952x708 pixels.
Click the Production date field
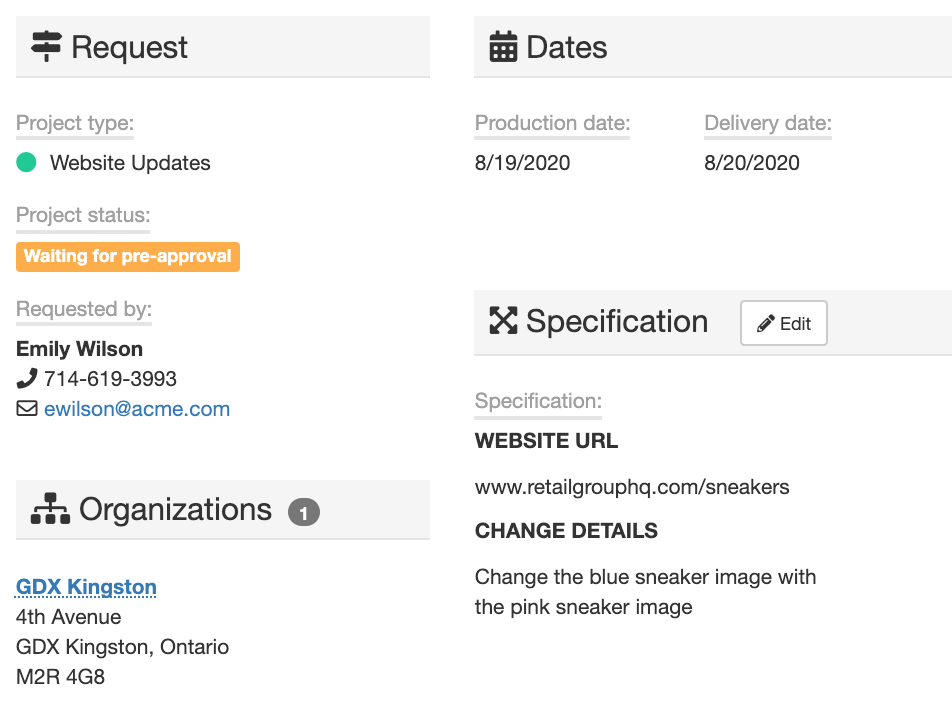coord(551,123)
